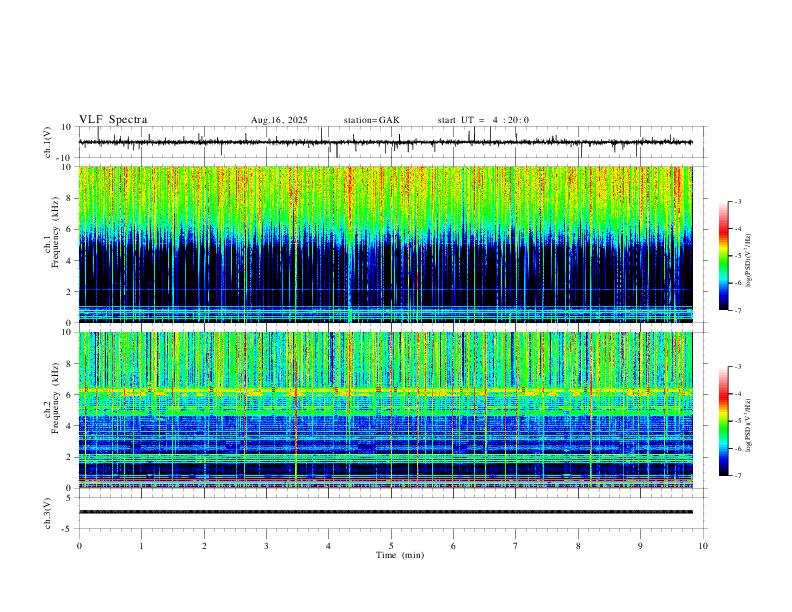This screenshot has height=612, width=792.
Task: Click the ch.1 PSD color scale bar
Action: pos(723,256)
